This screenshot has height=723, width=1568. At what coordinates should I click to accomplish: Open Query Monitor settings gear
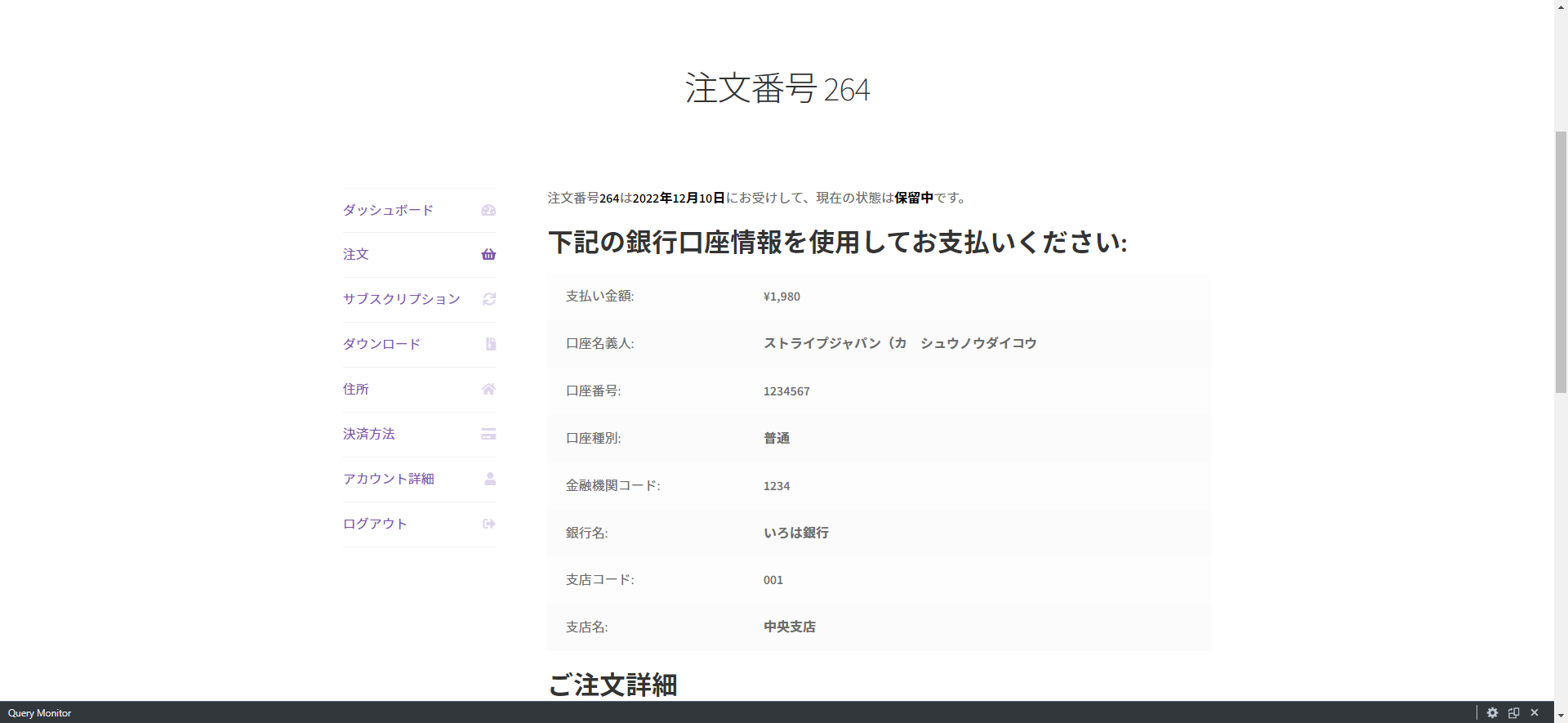[1492, 713]
